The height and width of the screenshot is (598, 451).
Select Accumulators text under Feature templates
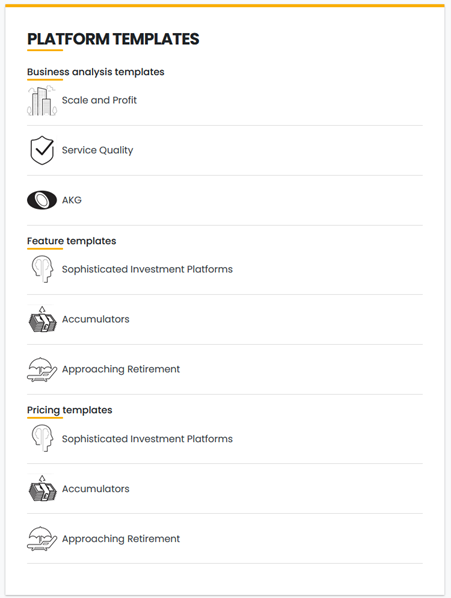coord(96,319)
